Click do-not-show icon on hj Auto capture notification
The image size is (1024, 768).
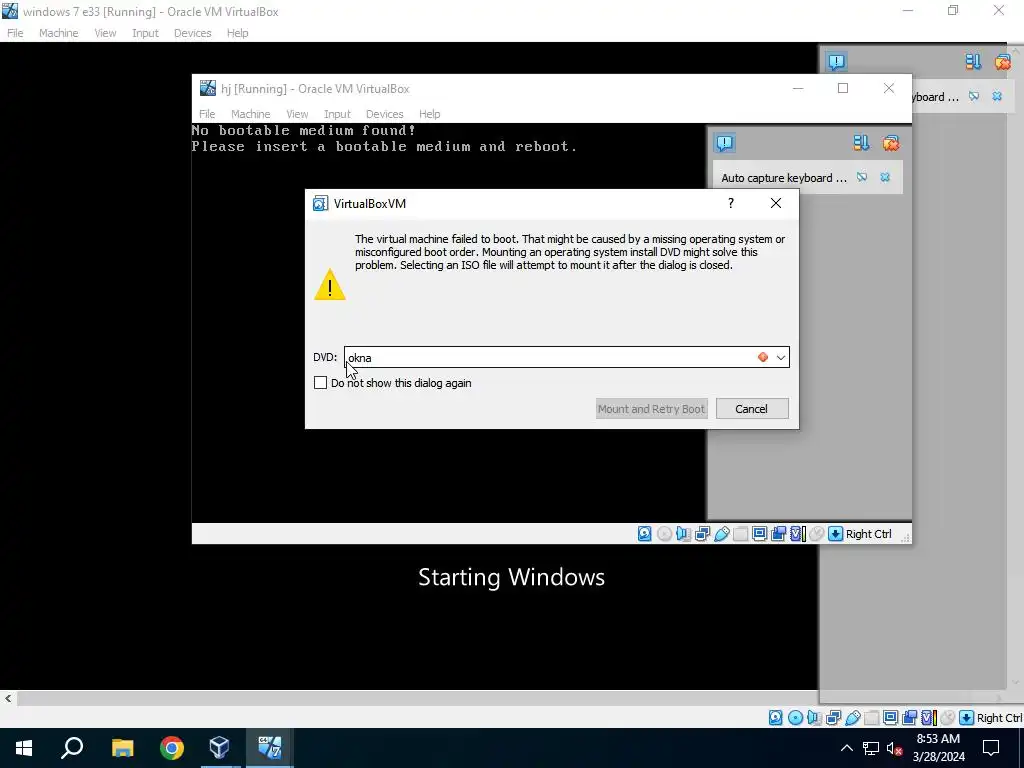[x=862, y=177]
